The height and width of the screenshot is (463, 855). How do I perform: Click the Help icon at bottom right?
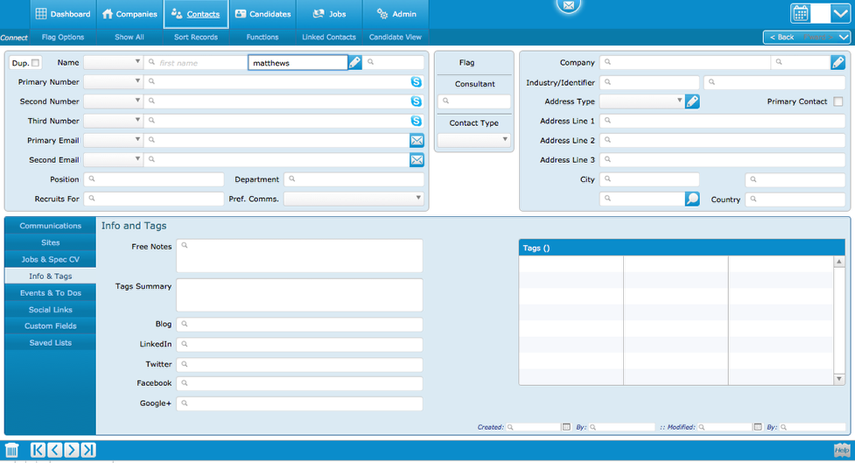[842, 450]
